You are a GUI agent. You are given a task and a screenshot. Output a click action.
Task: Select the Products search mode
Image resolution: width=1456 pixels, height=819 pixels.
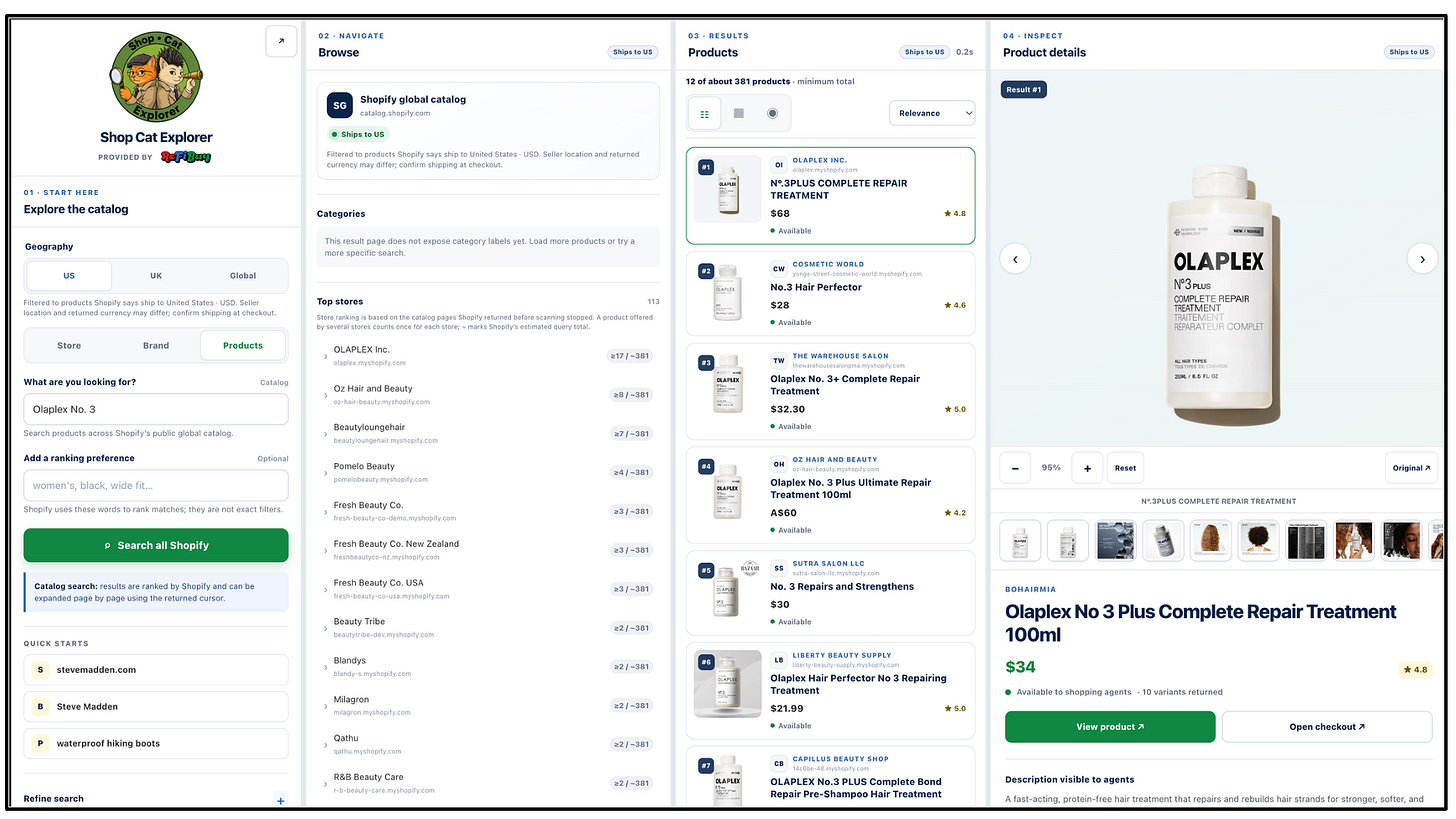click(243, 346)
